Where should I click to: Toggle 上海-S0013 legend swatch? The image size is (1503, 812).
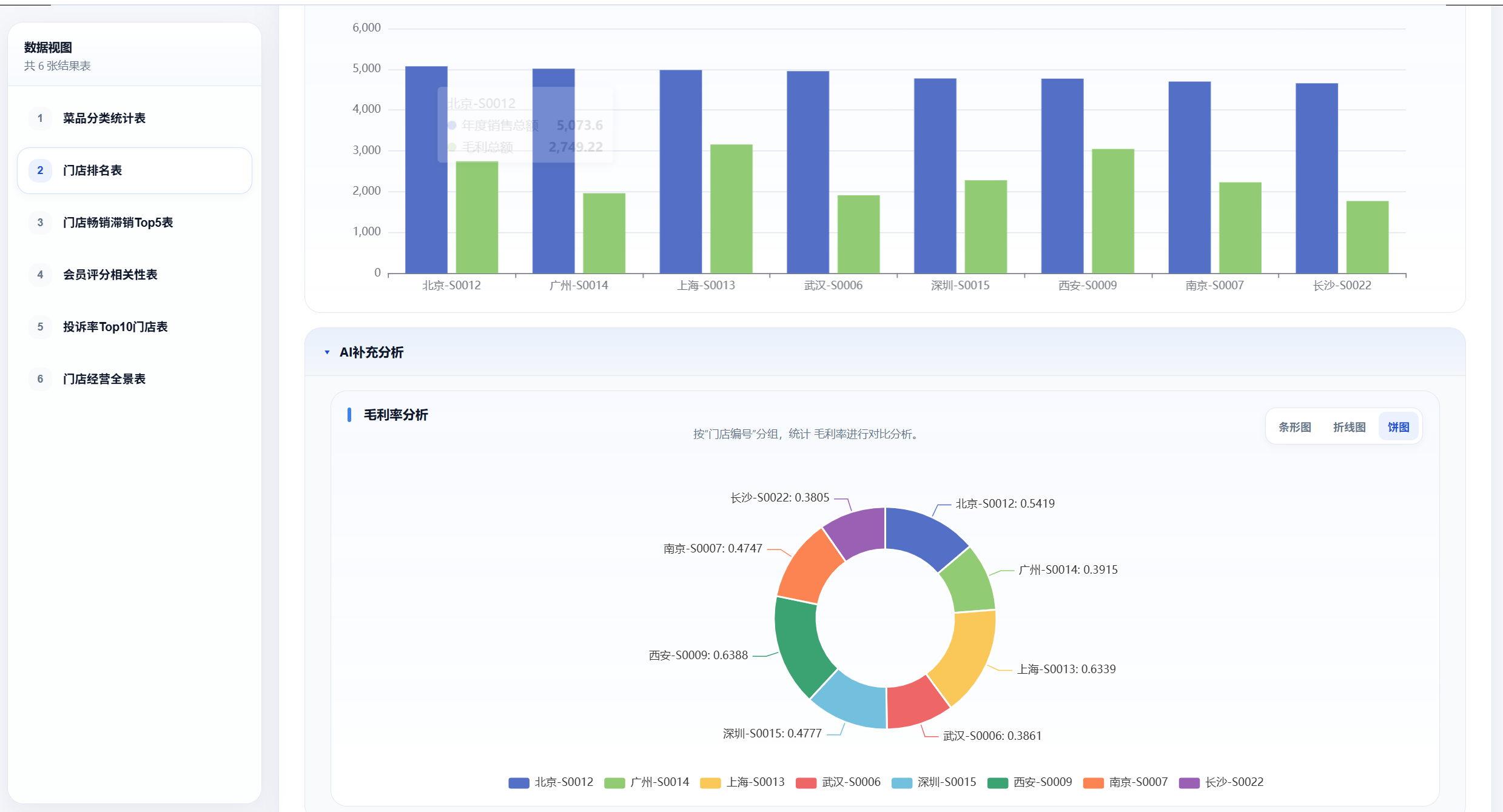click(x=710, y=782)
